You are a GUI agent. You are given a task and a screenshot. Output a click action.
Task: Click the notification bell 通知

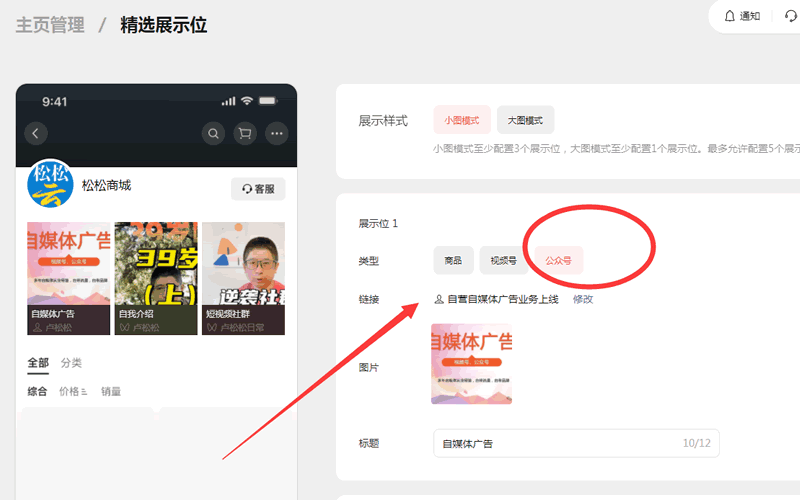[x=742, y=16]
